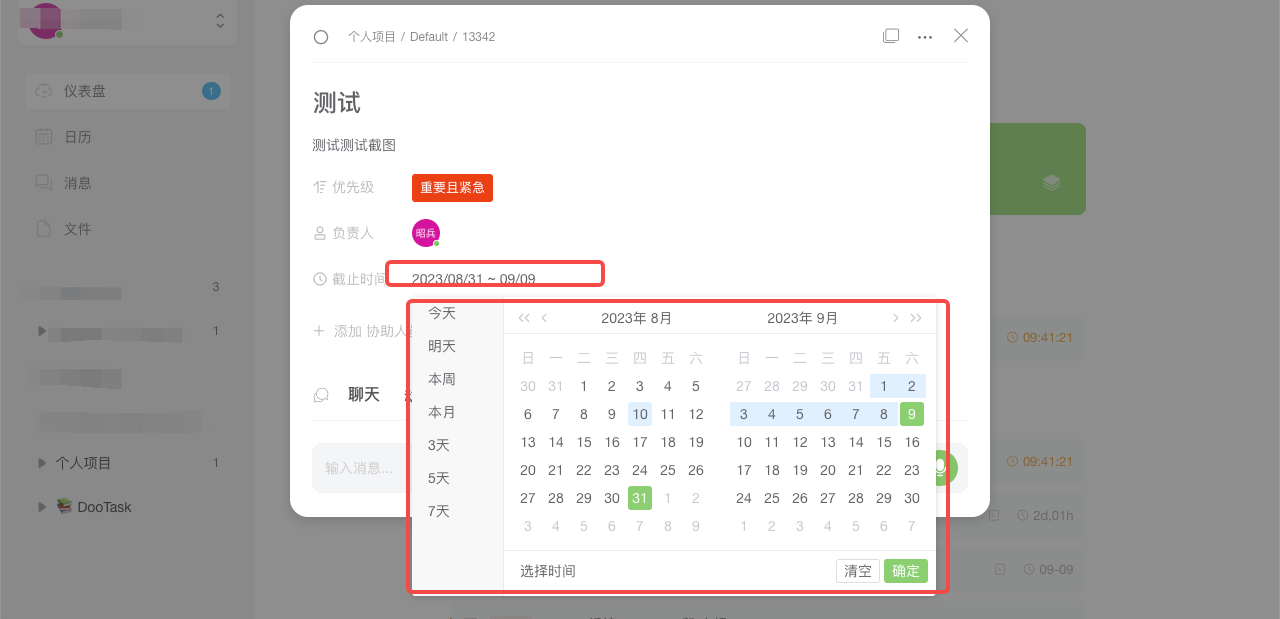Open the ellipsis more-options menu of the task
1280x619 pixels.
[x=926, y=36]
